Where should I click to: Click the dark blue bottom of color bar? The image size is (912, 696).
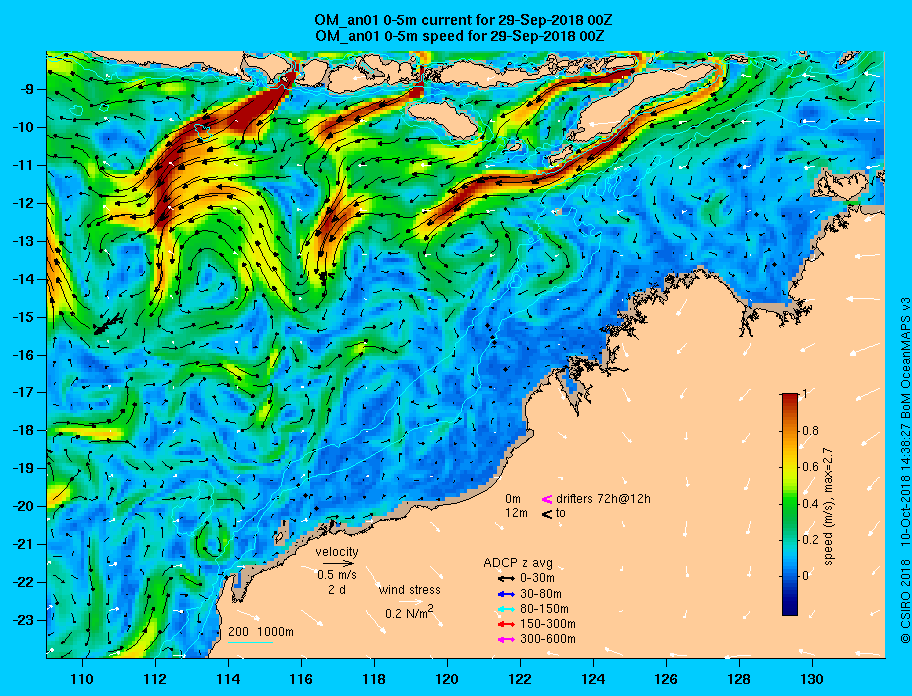click(790, 609)
